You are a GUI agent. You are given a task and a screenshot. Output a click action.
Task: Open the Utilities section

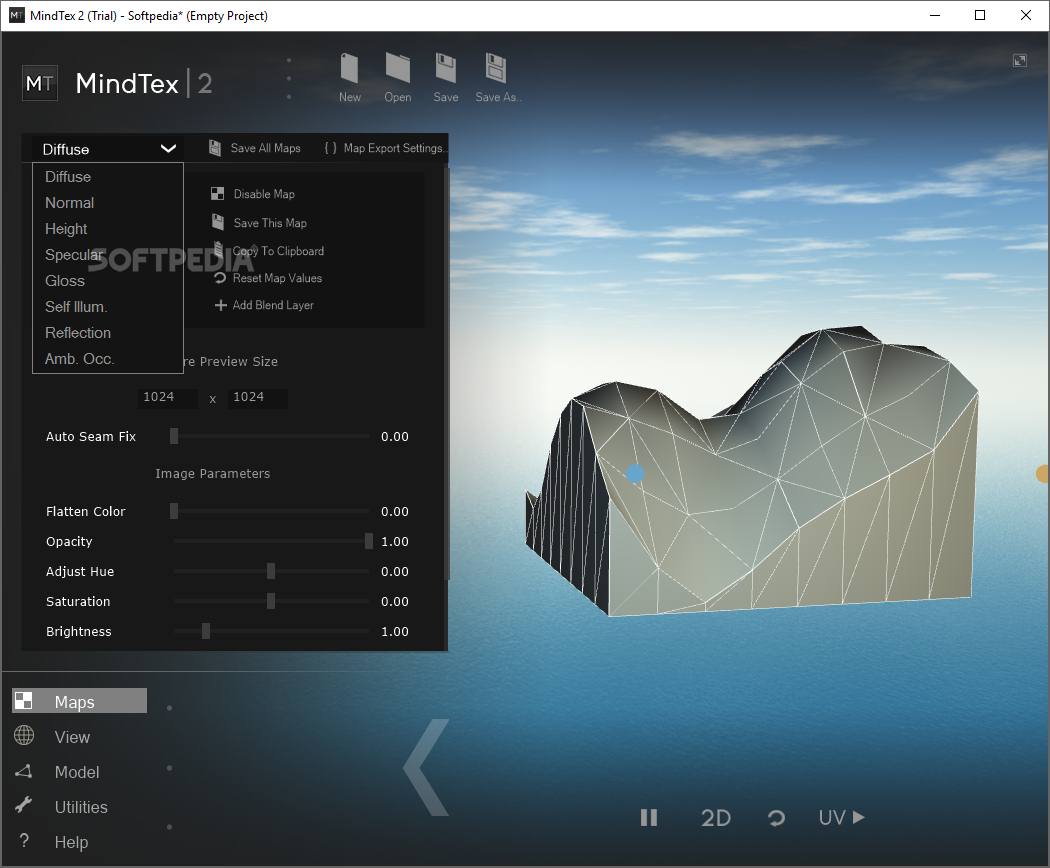pyautogui.click(x=81, y=807)
